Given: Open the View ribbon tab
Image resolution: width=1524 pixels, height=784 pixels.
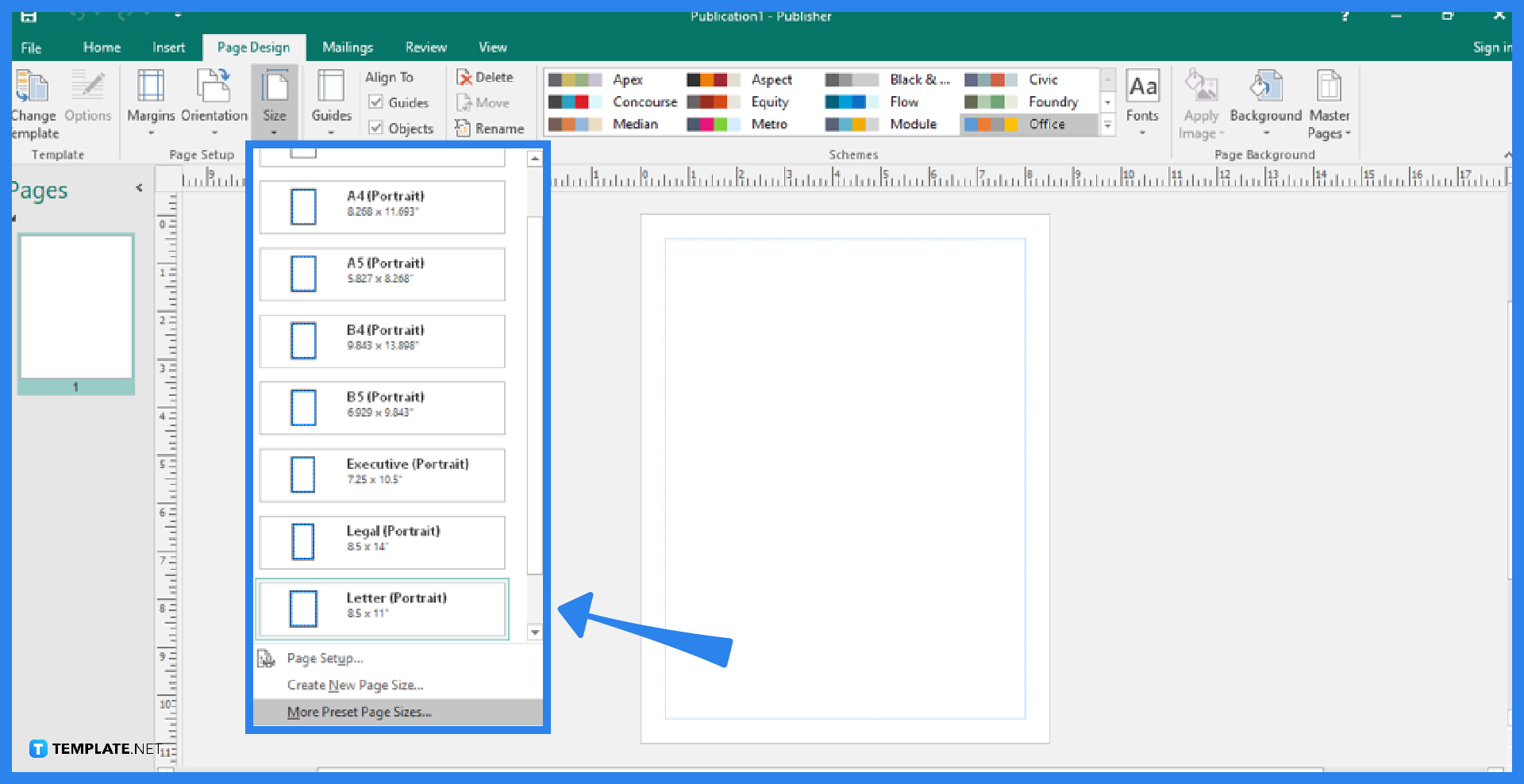Looking at the screenshot, I should tap(492, 47).
